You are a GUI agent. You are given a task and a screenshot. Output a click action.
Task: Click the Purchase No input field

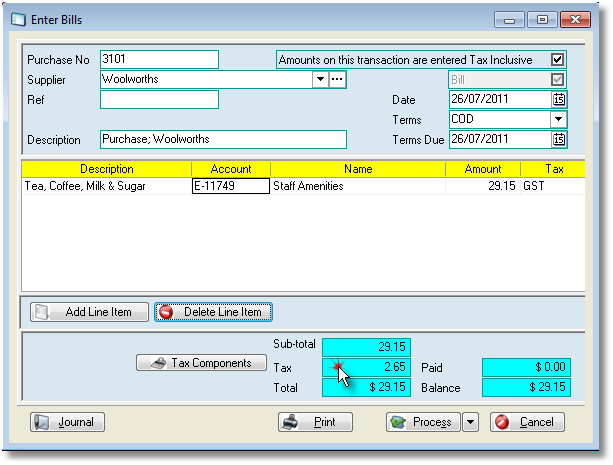(x=159, y=59)
